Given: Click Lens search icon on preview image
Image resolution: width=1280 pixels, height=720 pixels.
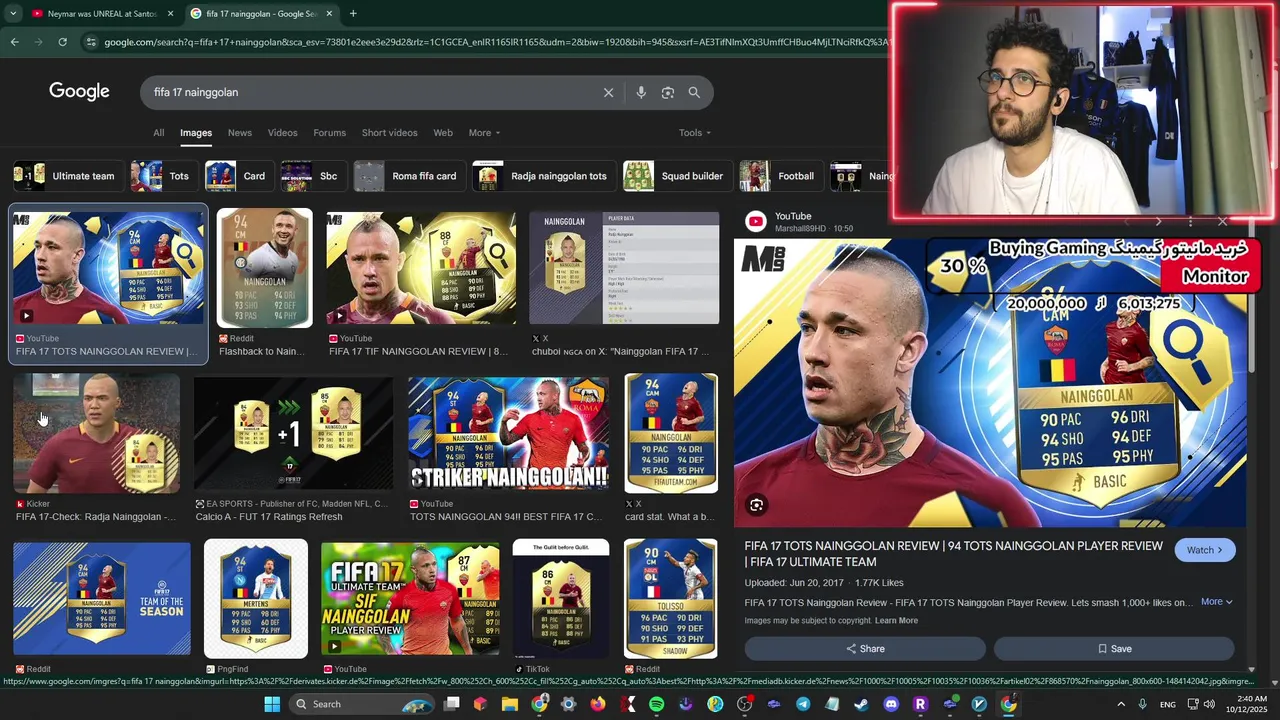Looking at the screenshot, I should (x=756, y=506).
